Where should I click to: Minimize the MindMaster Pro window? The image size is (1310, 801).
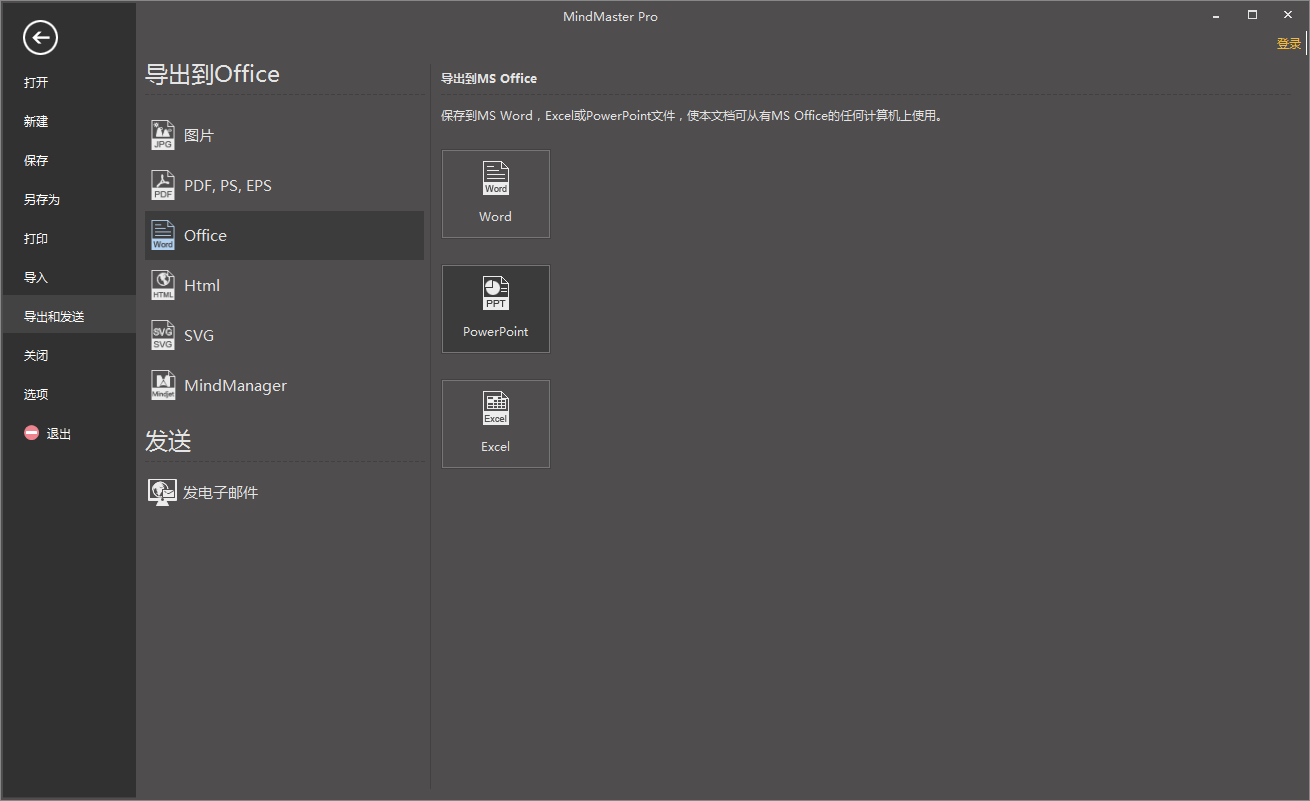click(x=1216, y=15)
